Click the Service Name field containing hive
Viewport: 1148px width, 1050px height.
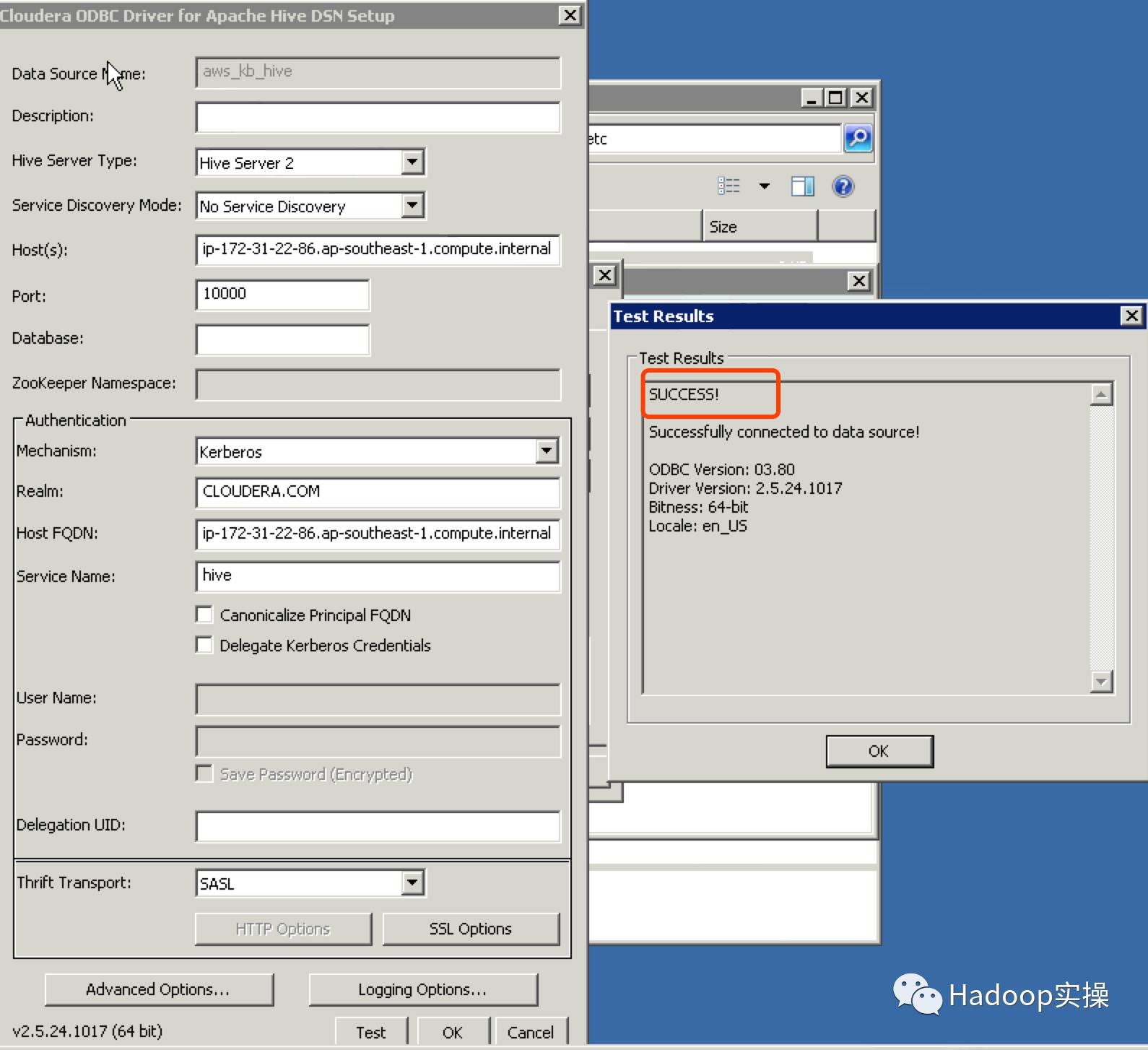[378, 576]
